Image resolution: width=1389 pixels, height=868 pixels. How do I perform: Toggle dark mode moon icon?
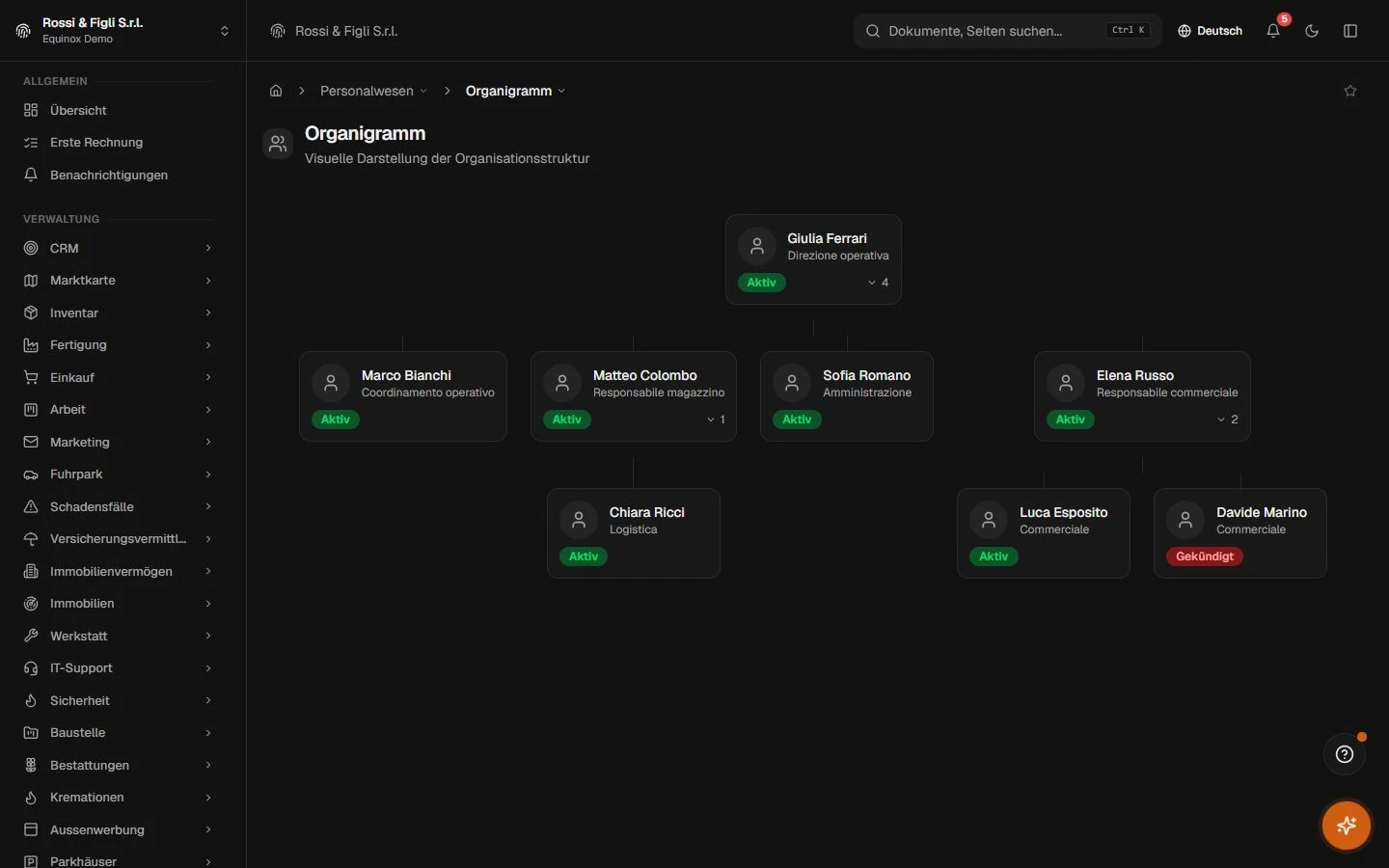click(1312, 31)
